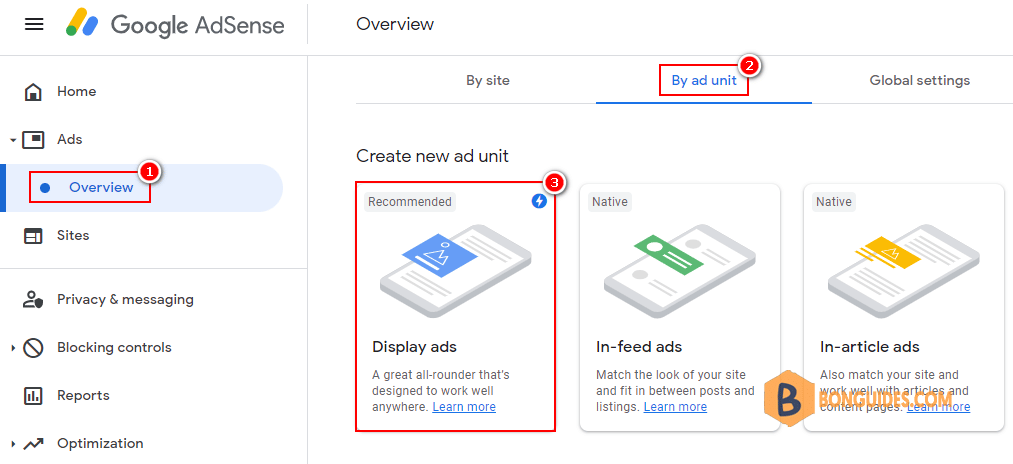Switch to the By site tab
Image resolution: width=1013 pixels, height=464 pixels.
click(x=488, y=81)
